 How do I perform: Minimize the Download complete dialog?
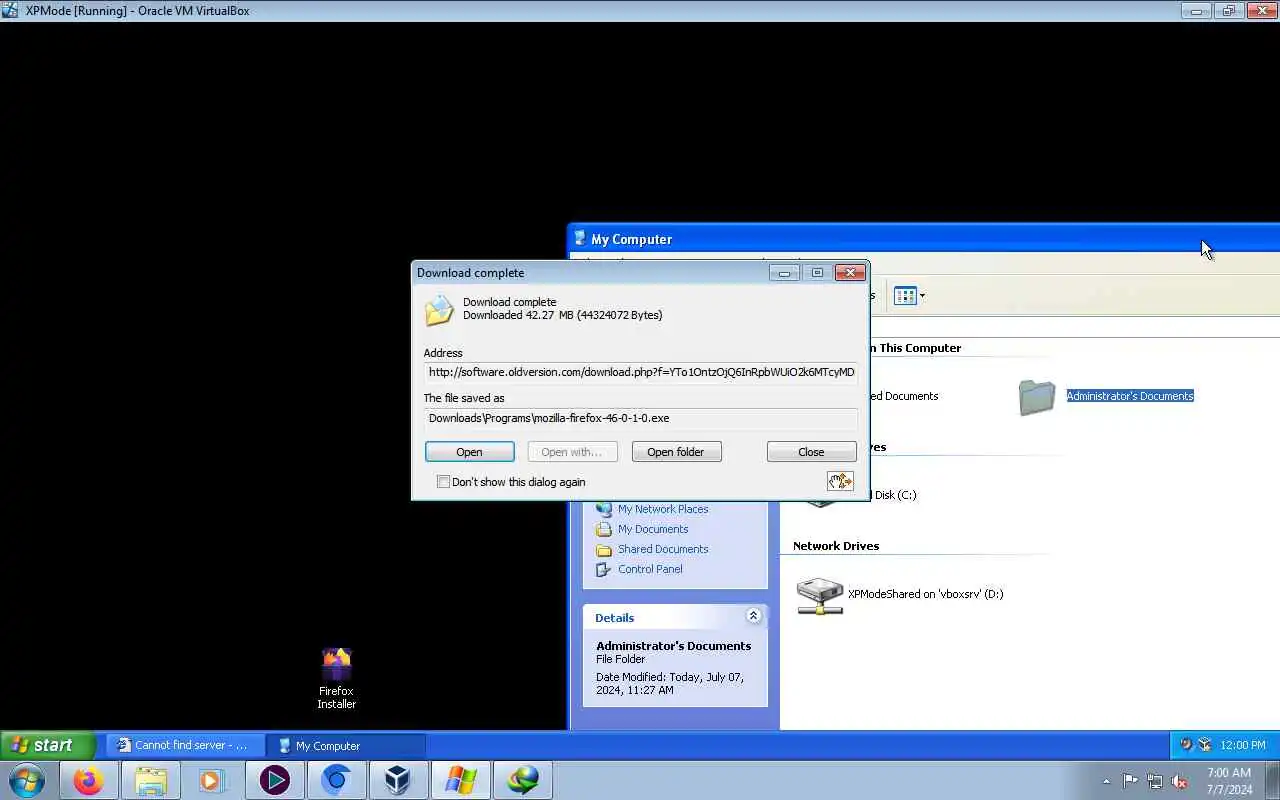point(784,272)
